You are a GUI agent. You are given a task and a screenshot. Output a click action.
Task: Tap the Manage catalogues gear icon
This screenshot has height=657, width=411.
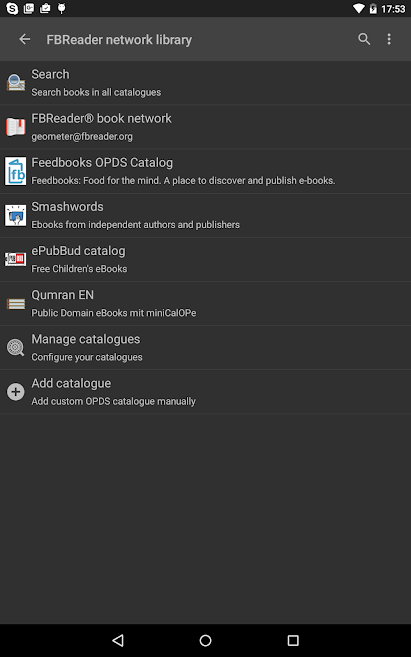[x=16, y=347]
